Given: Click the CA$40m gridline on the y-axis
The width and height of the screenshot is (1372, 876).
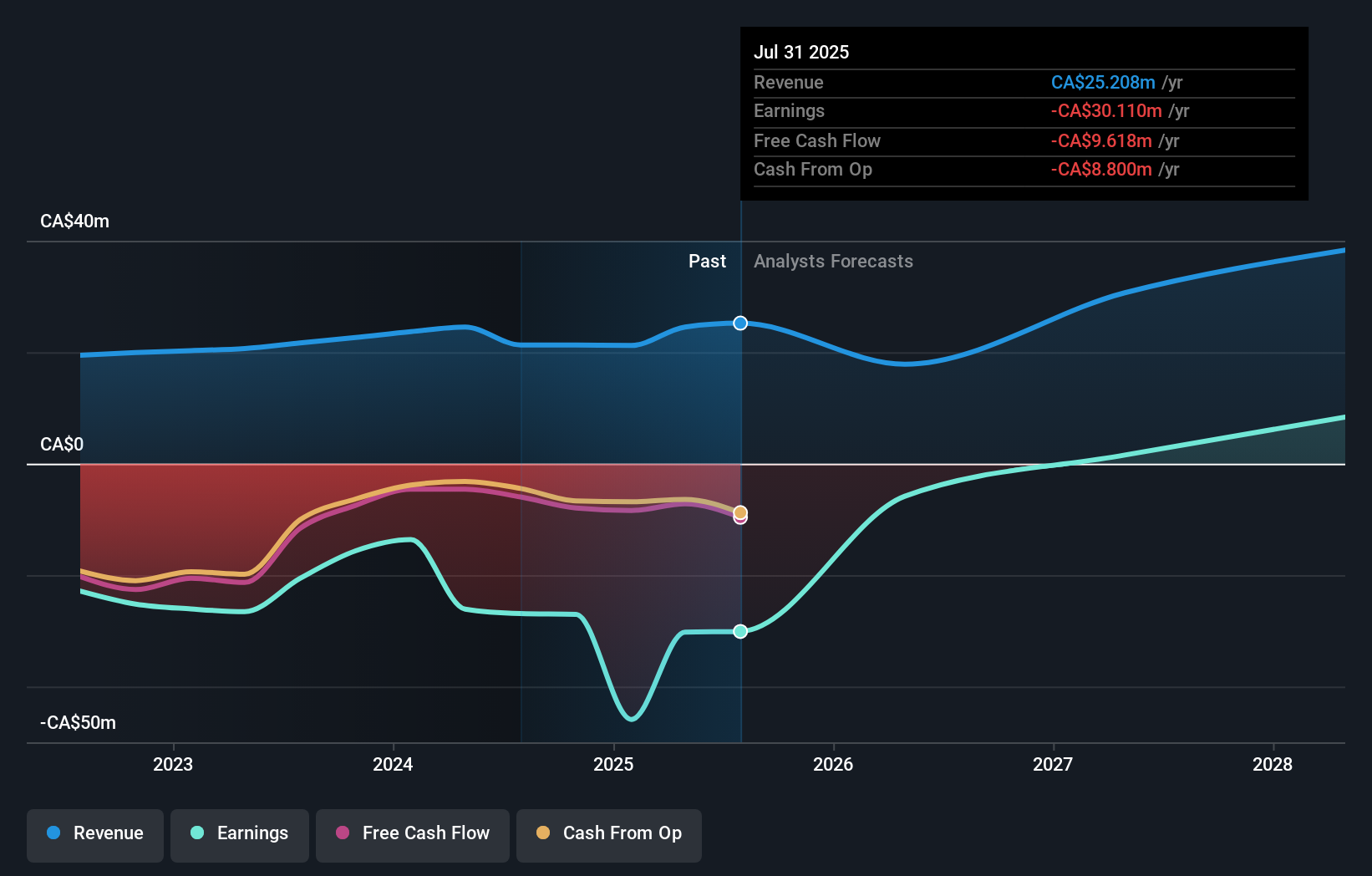Looking at the screenshot, I should tap(74, 222).
